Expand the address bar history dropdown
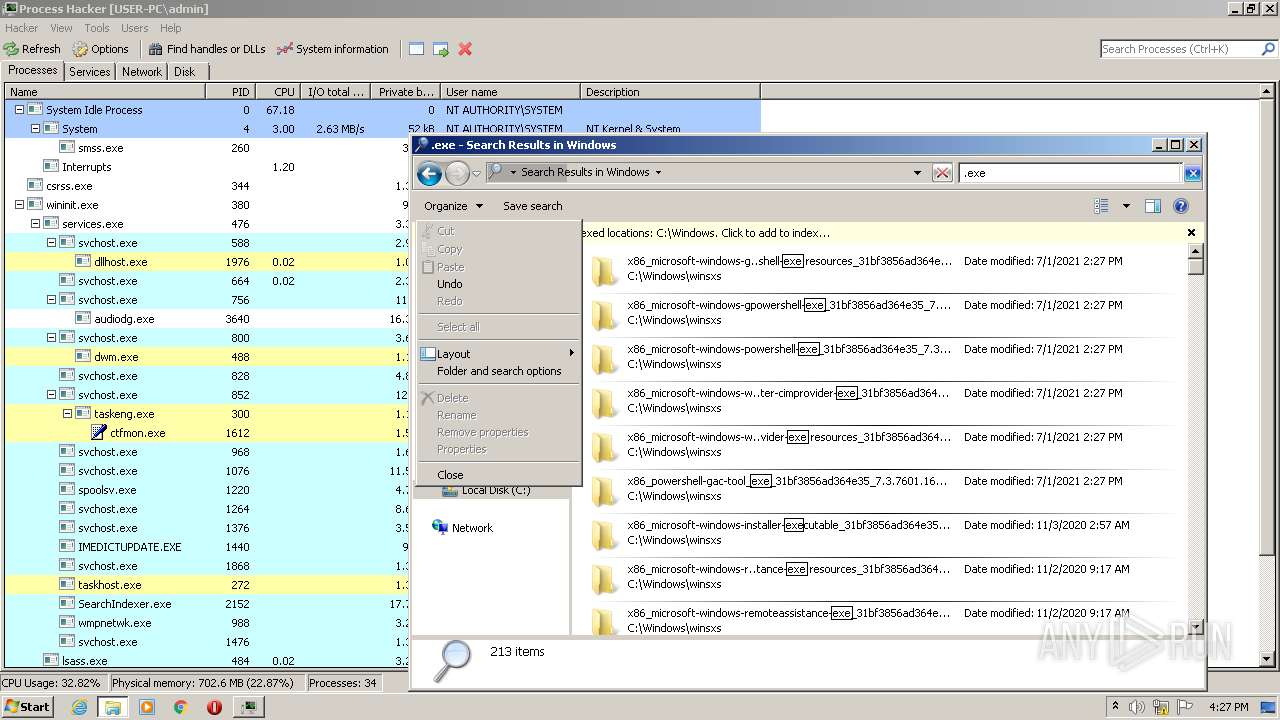This screenshot has width=1280, height=720. [917, 173]
